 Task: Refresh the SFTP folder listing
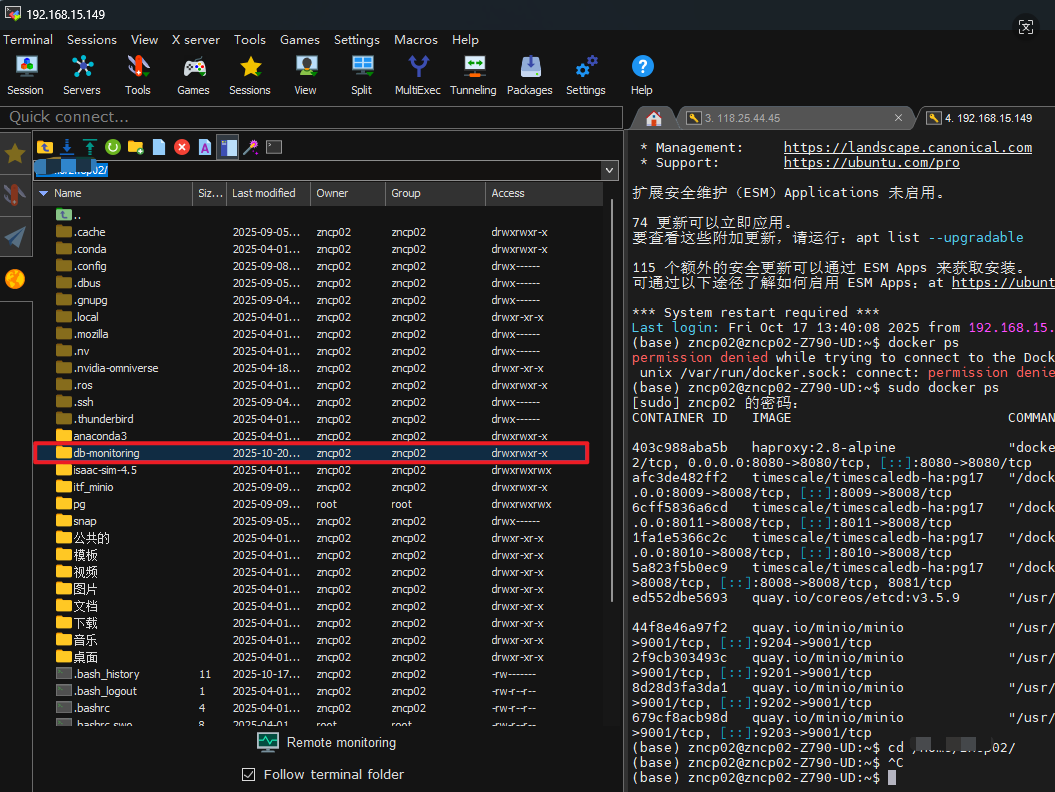[x=113, y=147]
